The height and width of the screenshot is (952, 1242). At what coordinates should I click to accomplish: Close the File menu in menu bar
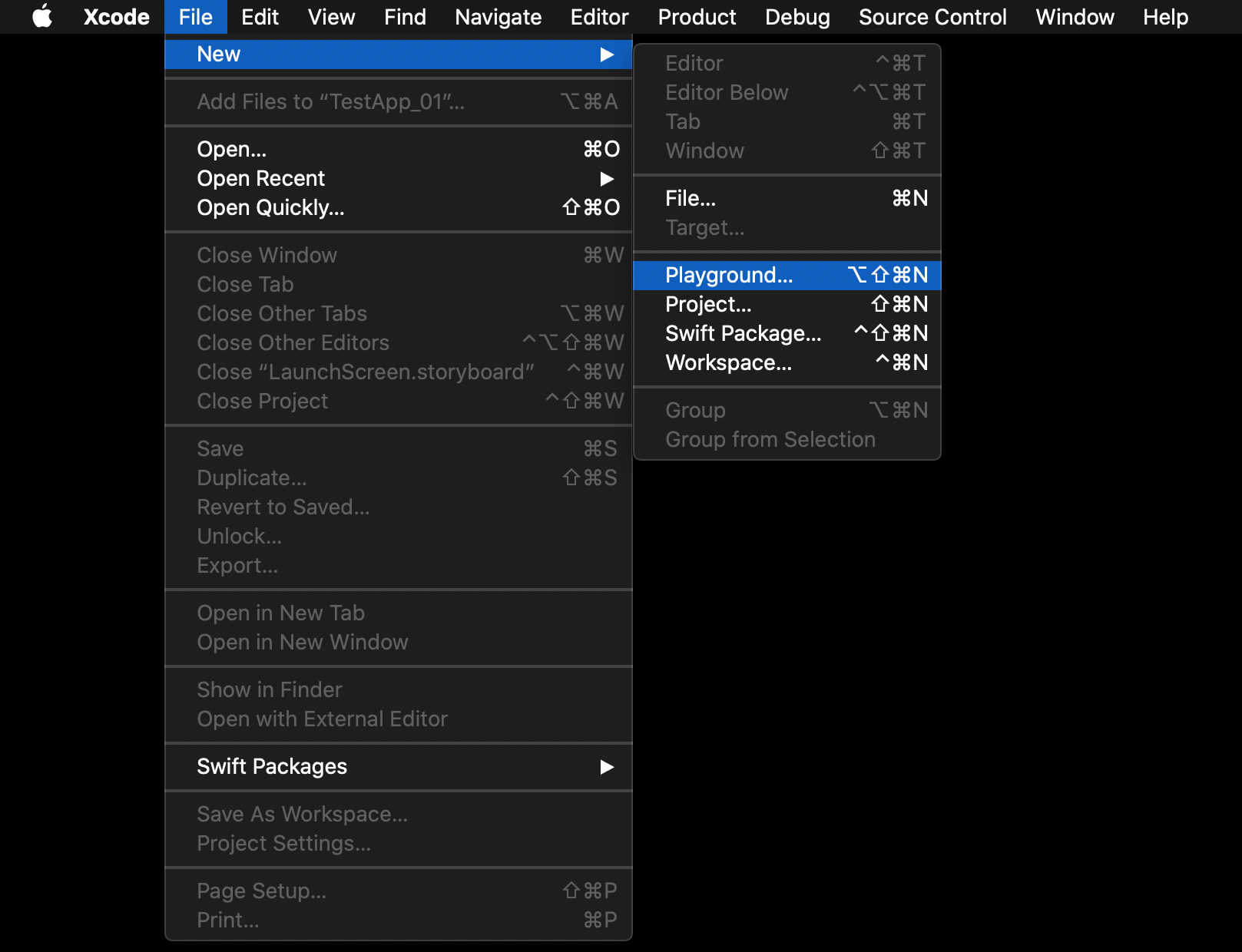196,17
